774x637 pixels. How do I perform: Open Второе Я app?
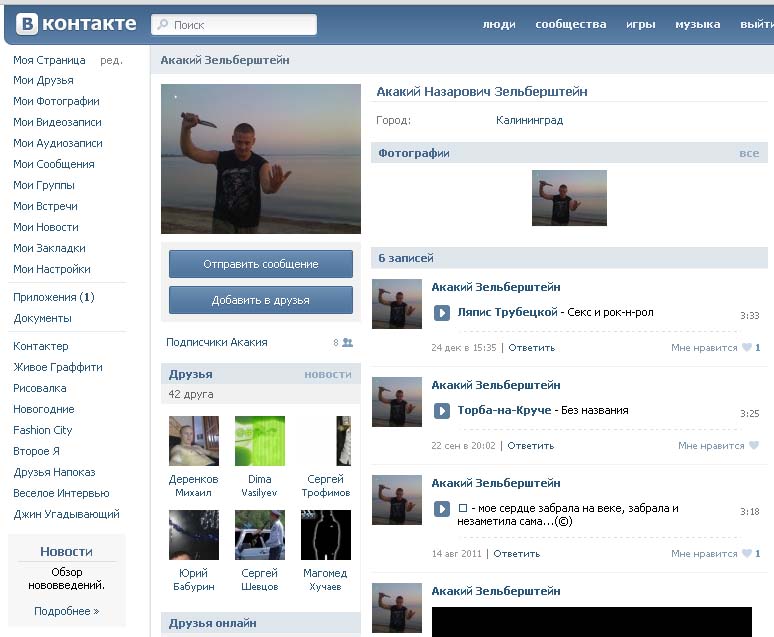click(36, 451)
